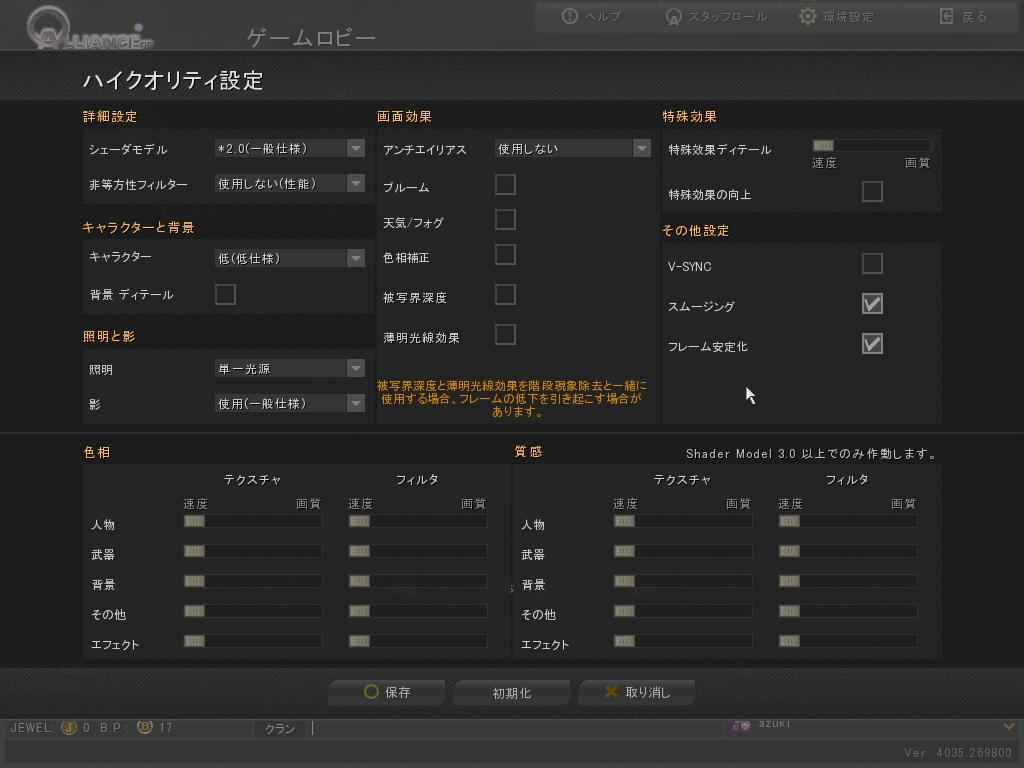Click the Help (ヘルプ) exclamation icon

[569, 16]
